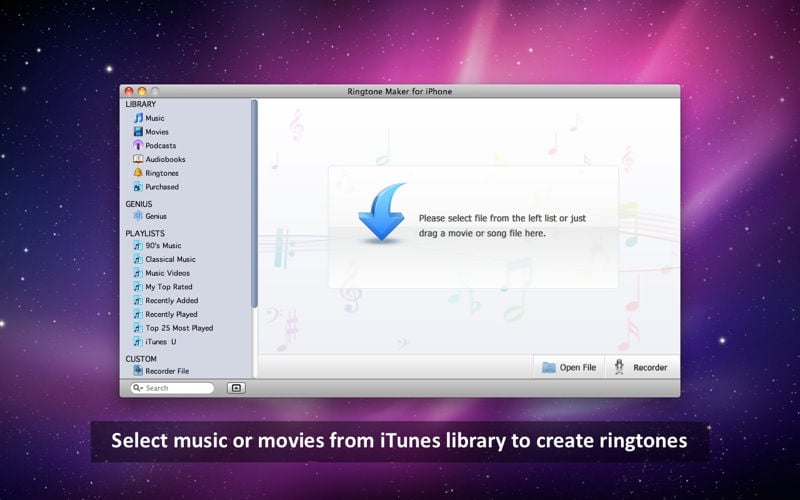Click the purple Podcasts icon
Image resolution: width=800 pixels, height=500 pixels.
[x=138, y=145]
